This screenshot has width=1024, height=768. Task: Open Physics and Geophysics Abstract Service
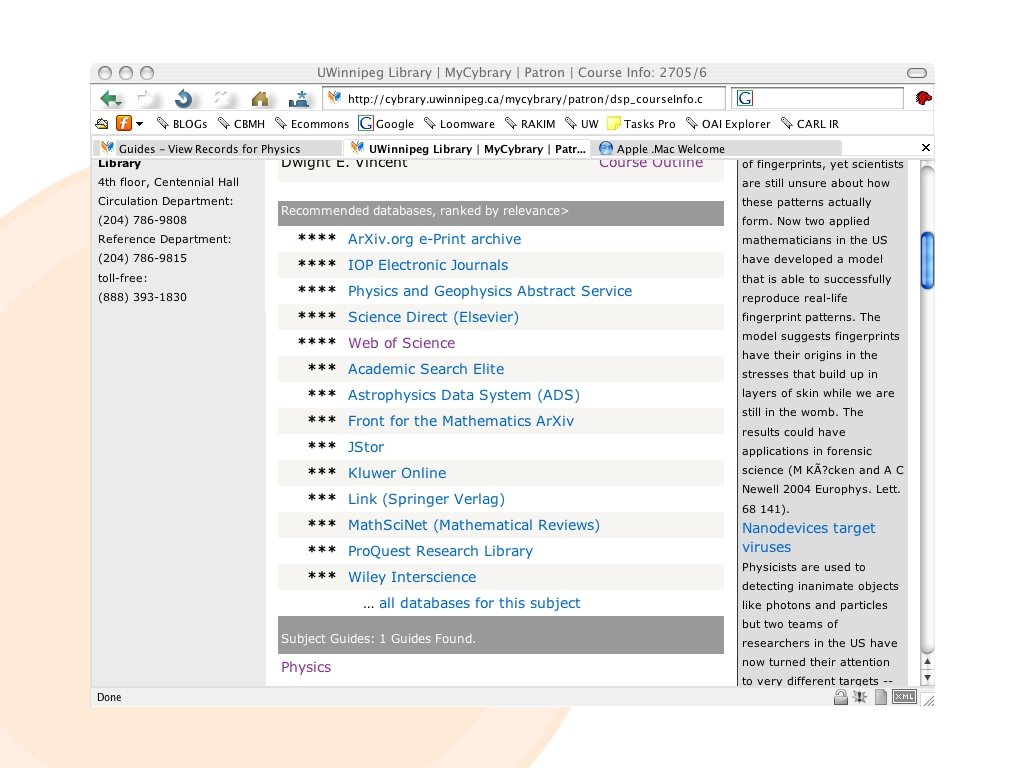[x=490, y=291]
